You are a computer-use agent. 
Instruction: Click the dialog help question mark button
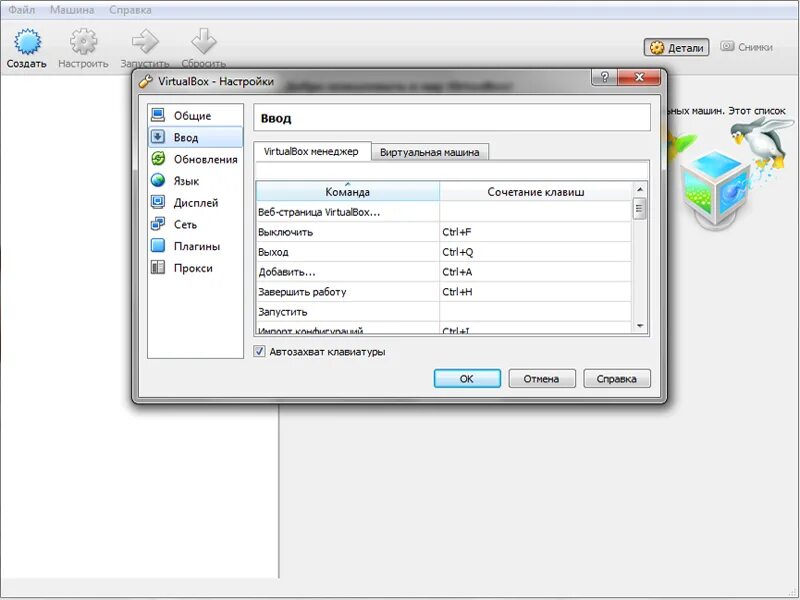tap(605, 77)
